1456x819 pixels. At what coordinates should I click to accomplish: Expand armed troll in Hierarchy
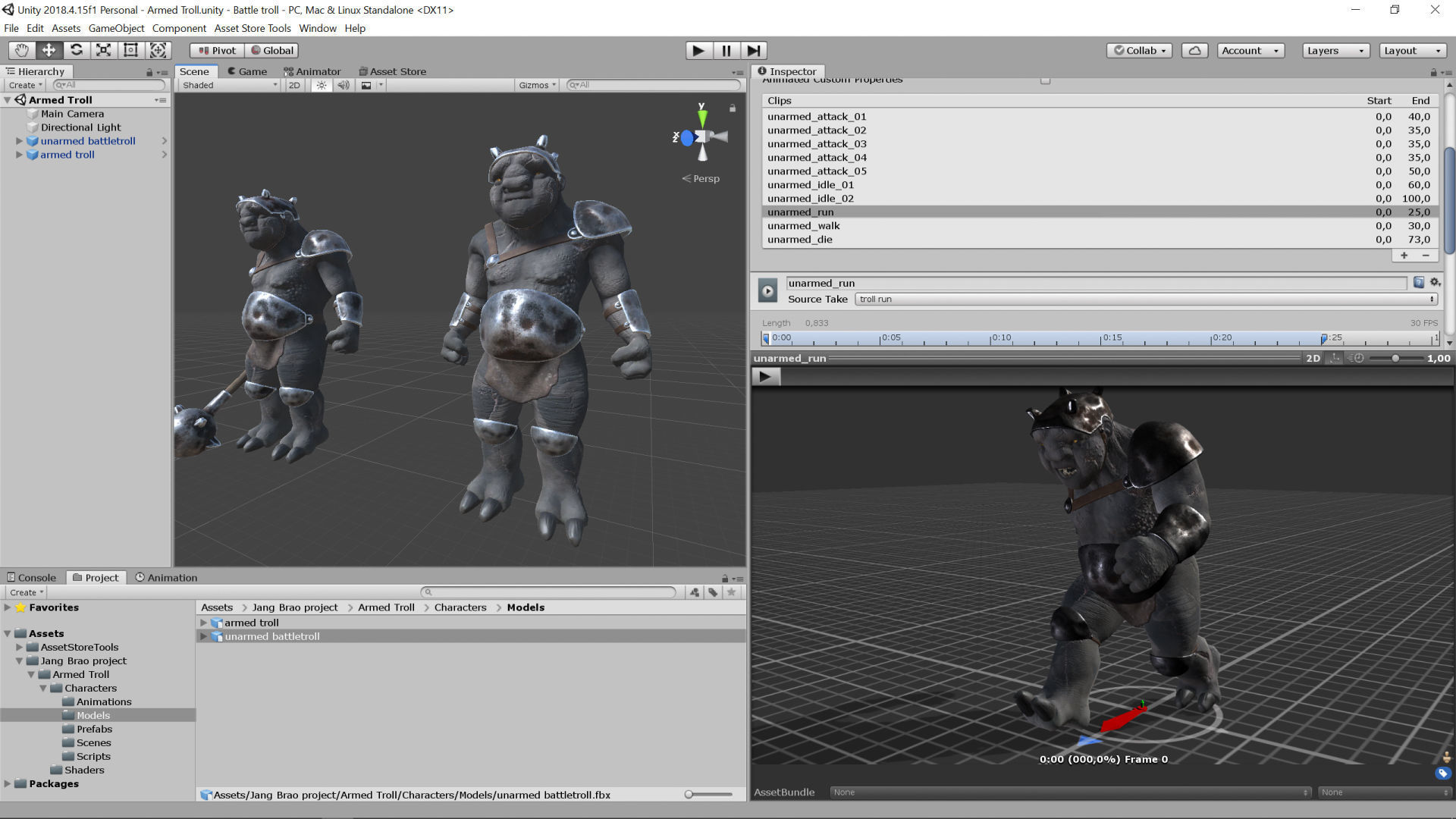click(19, 155)
